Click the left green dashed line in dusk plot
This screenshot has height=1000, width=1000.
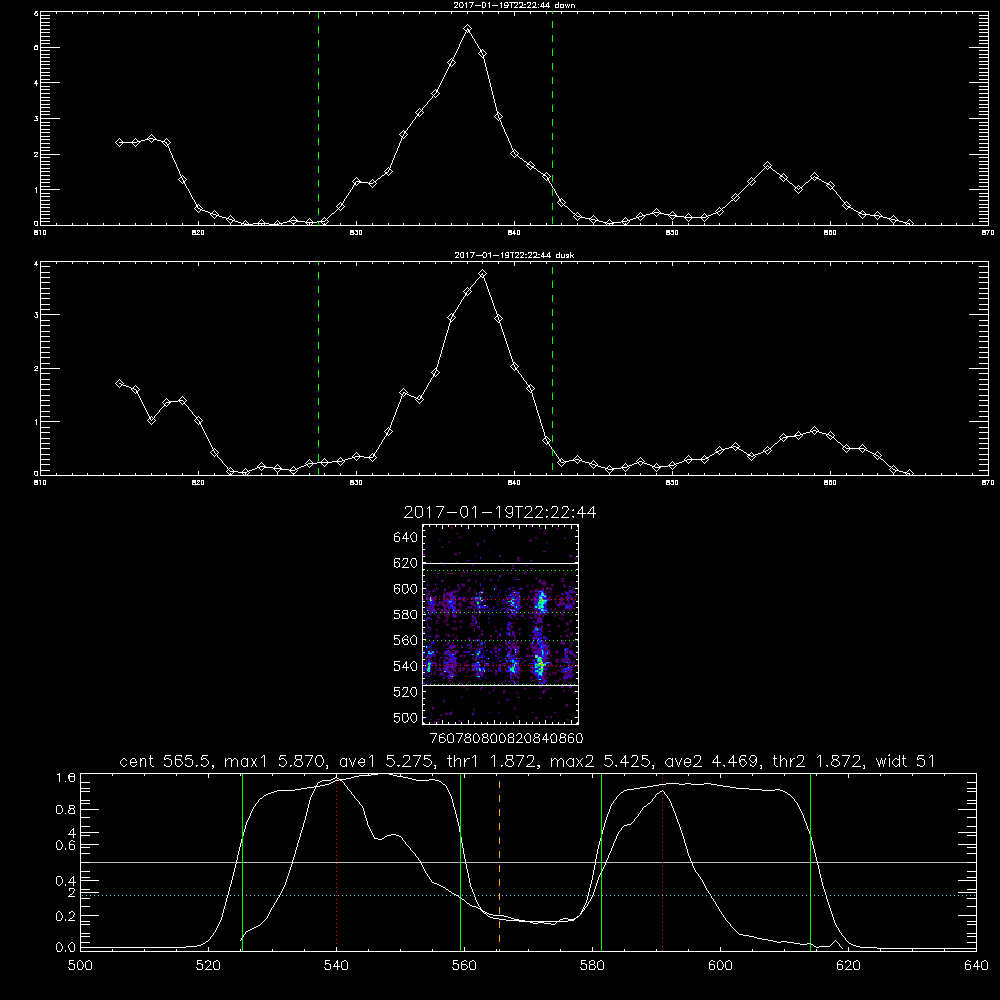pos(318,368)
